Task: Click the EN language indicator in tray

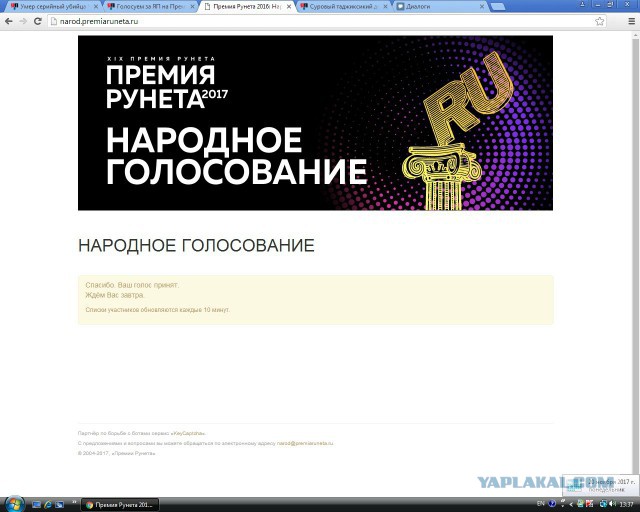Action: pos(541,504)
